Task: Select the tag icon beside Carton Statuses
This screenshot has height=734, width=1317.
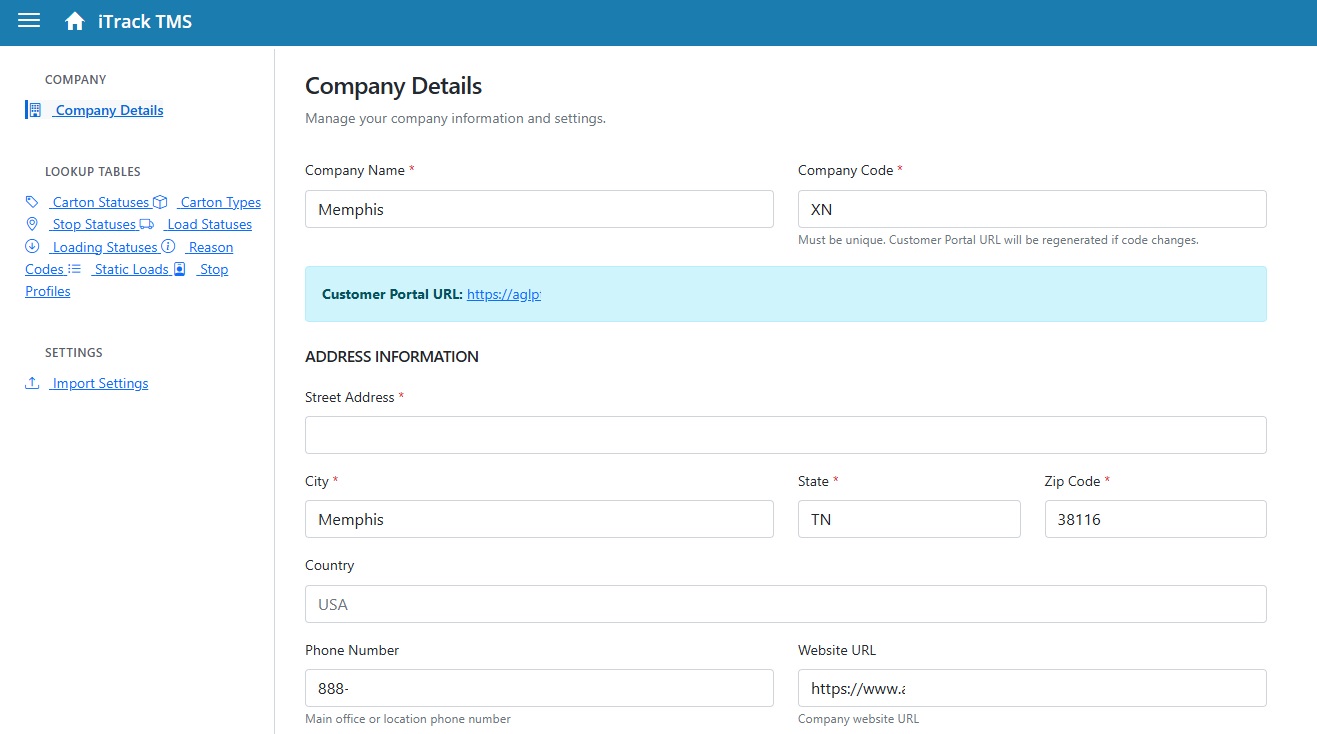Action: (x=31, y=201)
